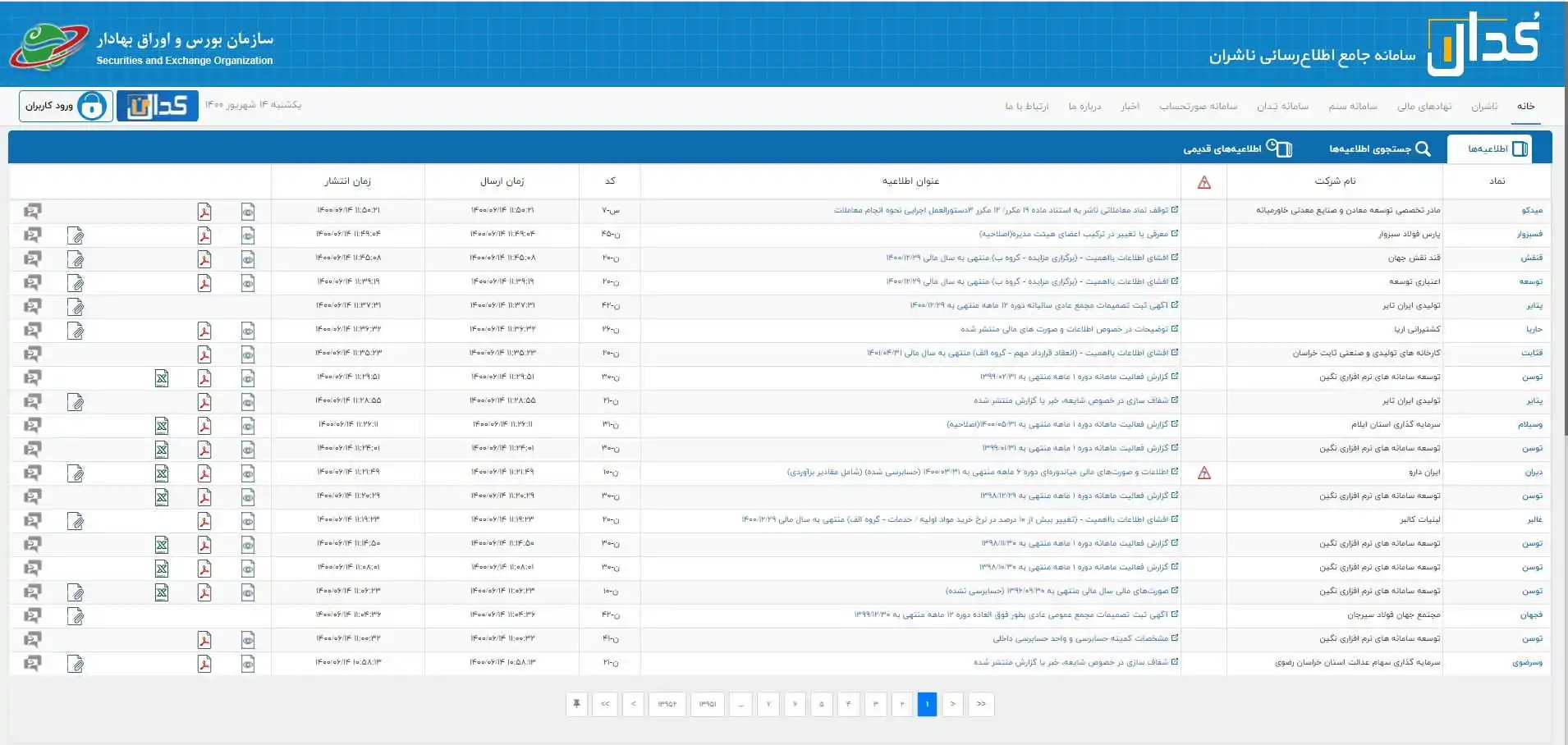
Task: Open attachment icon in first پتایر row
Action: click(76, 308)
